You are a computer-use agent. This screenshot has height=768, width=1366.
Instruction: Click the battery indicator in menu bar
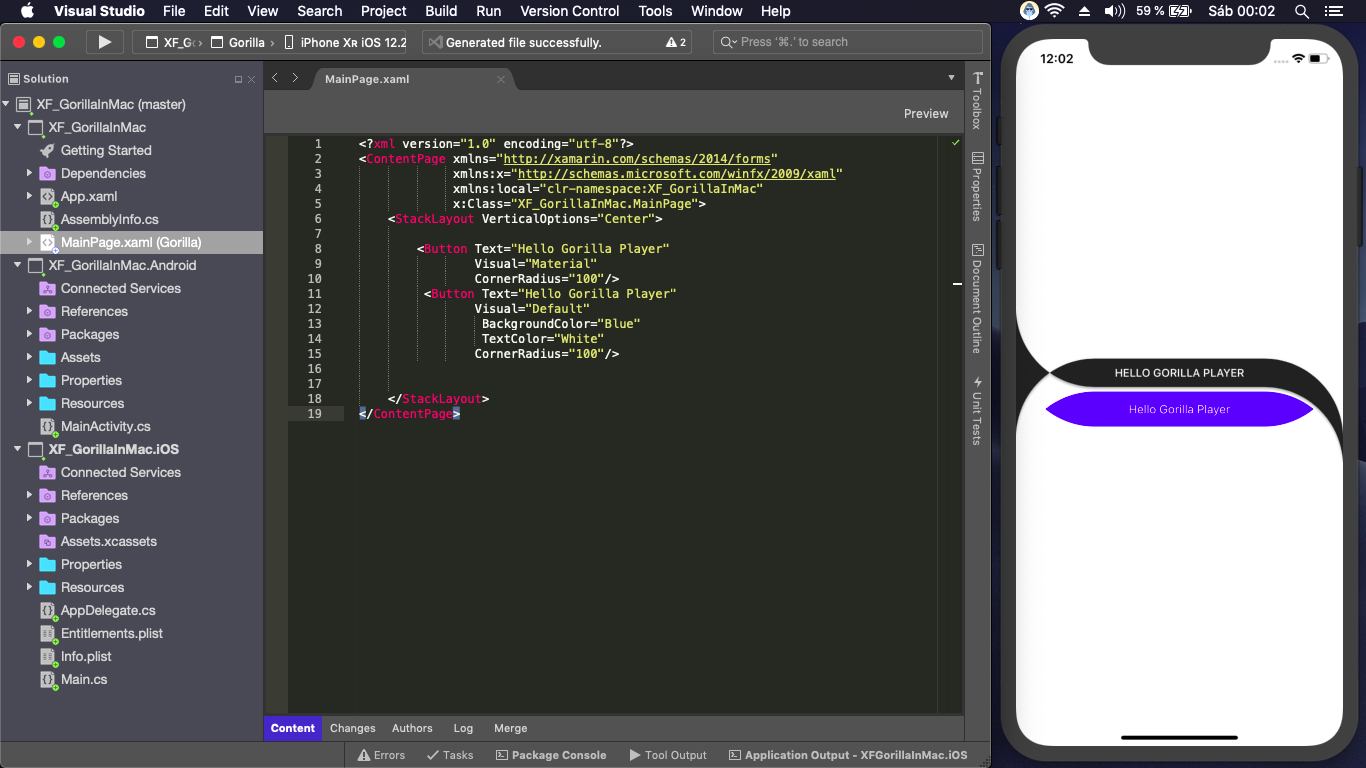1179,11
